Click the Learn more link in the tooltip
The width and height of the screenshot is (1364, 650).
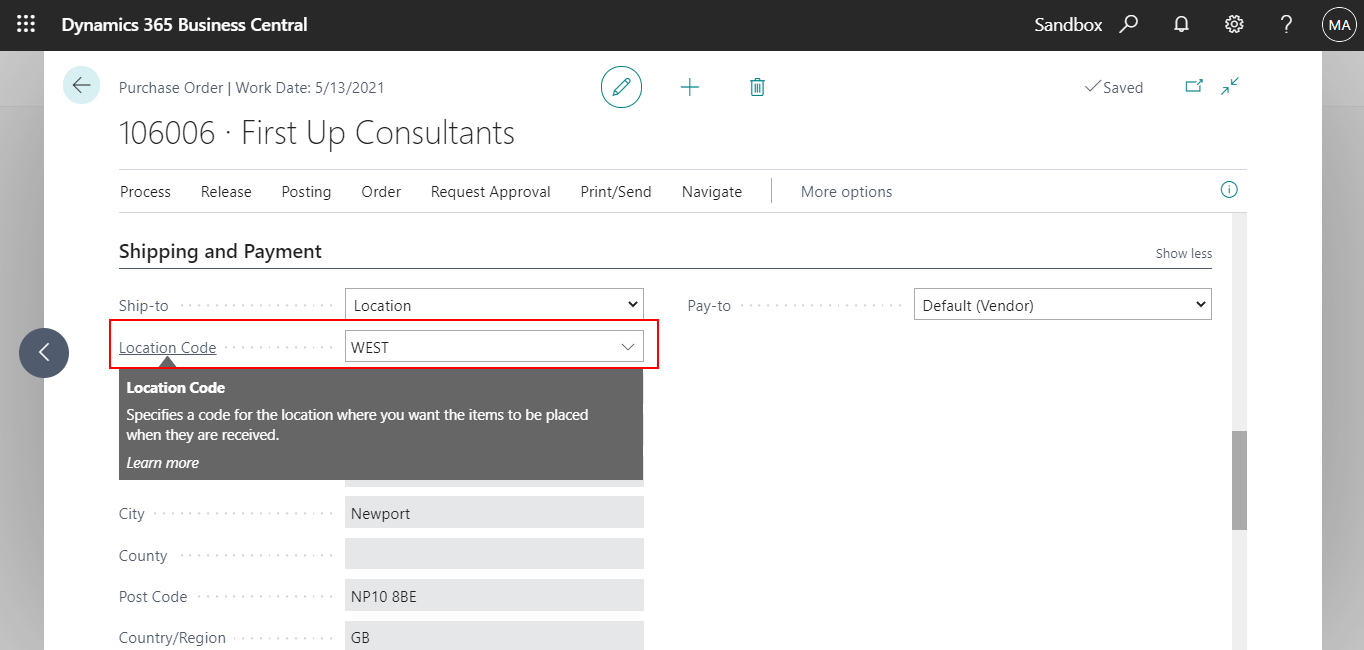(162, 463)
